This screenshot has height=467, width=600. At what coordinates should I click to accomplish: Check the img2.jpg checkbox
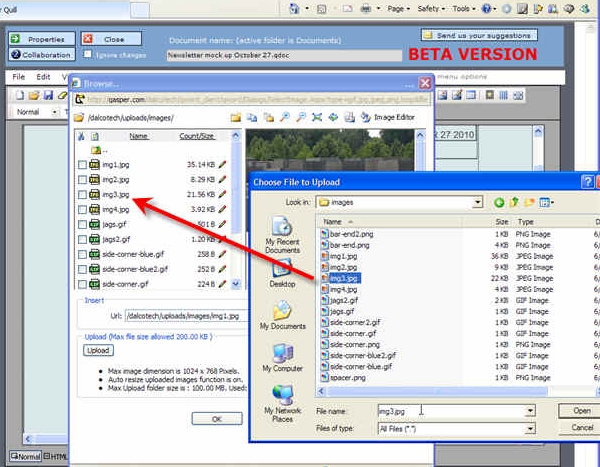pos(82,180)
